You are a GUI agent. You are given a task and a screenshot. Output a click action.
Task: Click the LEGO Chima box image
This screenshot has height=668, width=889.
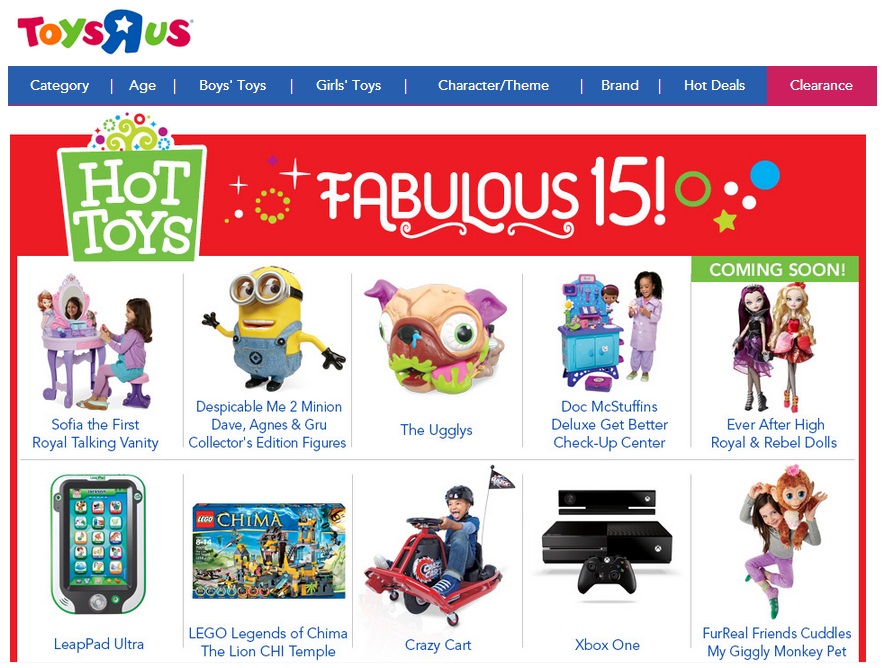click(x=269, y=551)
